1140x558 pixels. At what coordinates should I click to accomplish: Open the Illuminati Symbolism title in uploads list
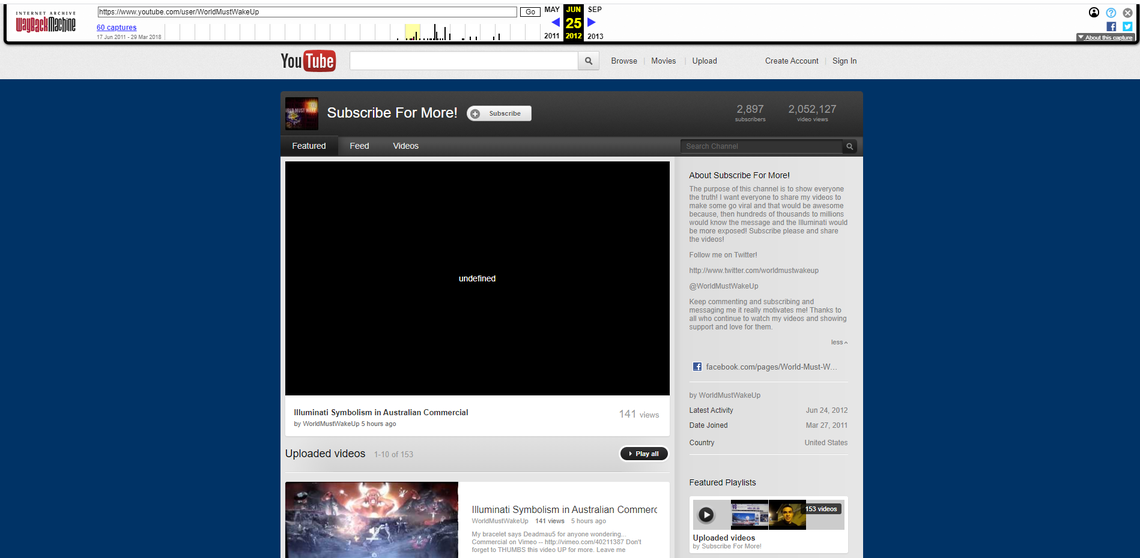pos(564,510)
